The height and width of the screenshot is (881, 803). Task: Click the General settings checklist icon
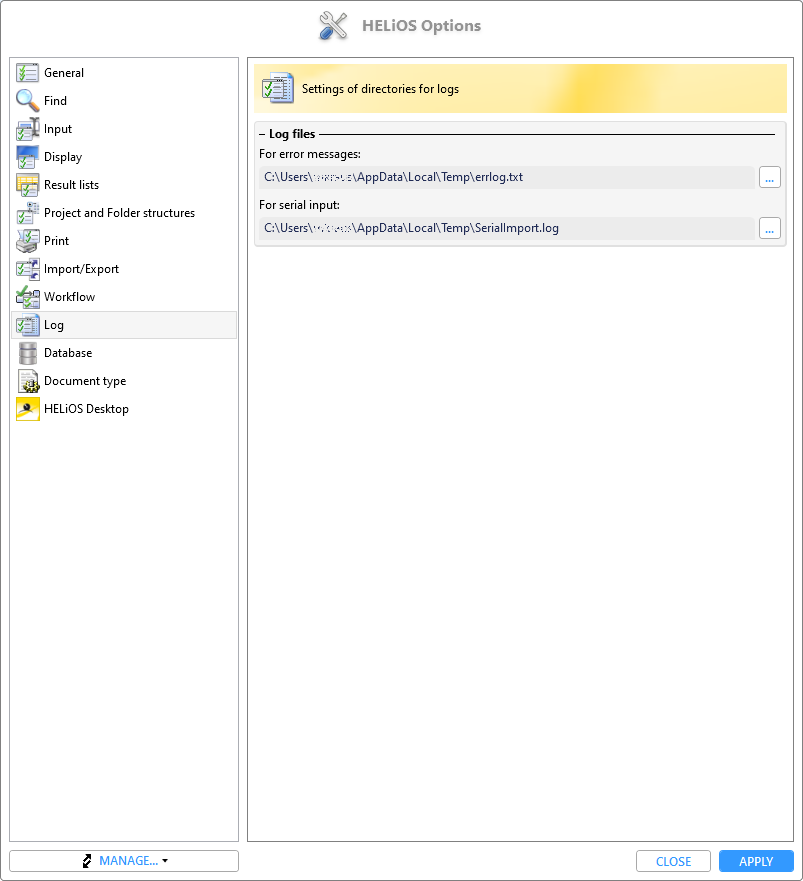pyautogui.click(x=28, y=73)
